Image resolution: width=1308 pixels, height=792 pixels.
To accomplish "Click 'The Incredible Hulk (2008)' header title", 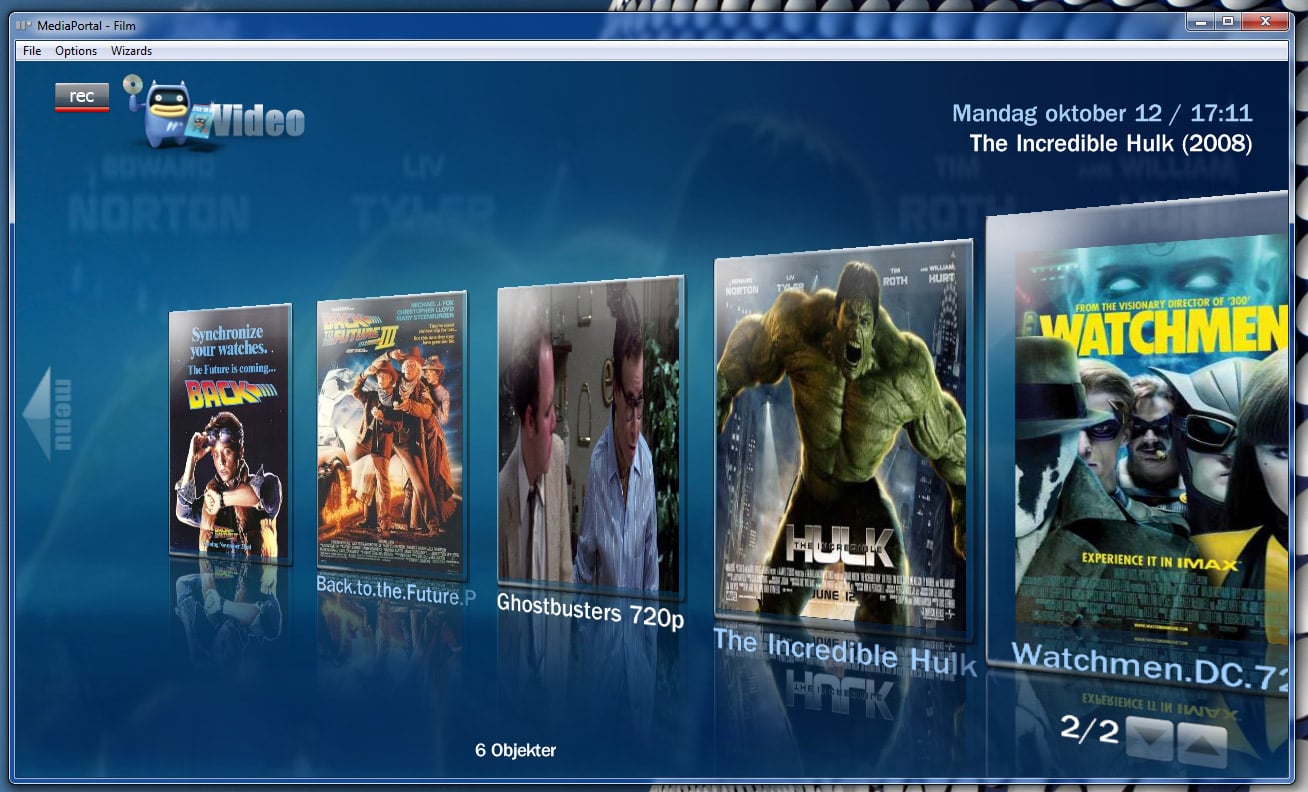I will (1111, 143).
